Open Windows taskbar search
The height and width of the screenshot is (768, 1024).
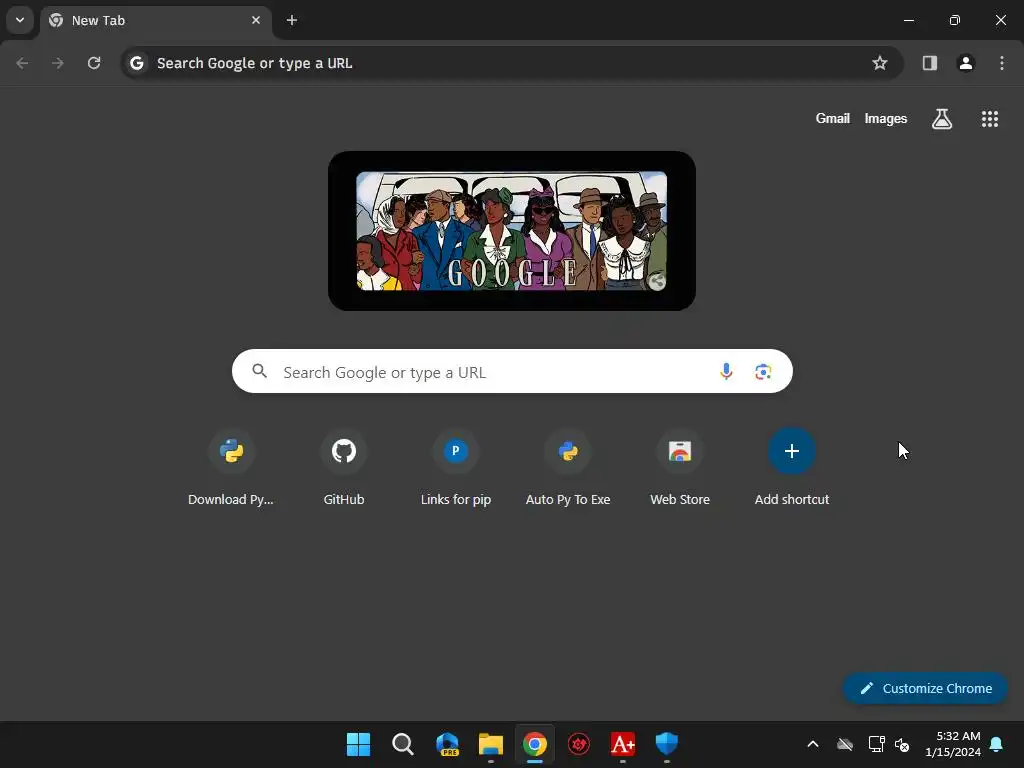403,744
